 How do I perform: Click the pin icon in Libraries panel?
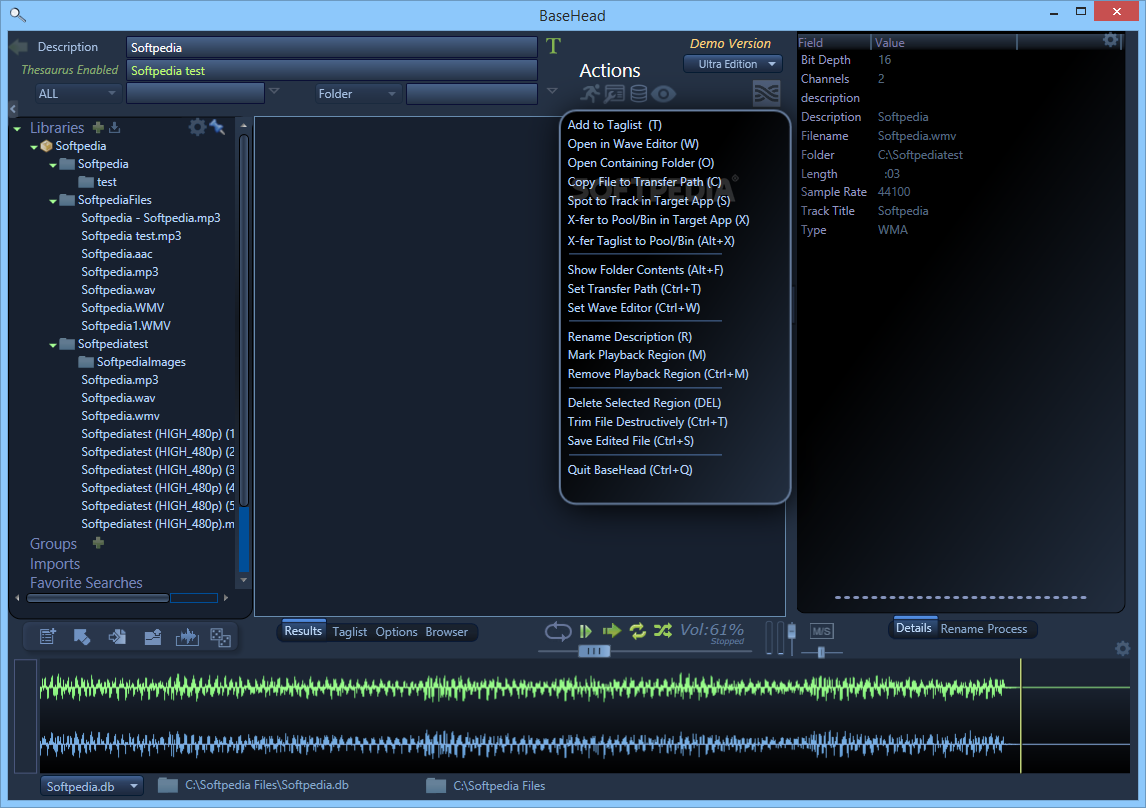[217, 127]
